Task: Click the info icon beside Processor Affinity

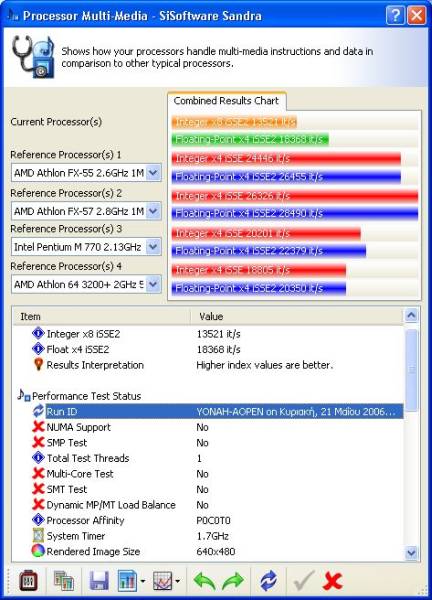Action: [x=38, y=520]
